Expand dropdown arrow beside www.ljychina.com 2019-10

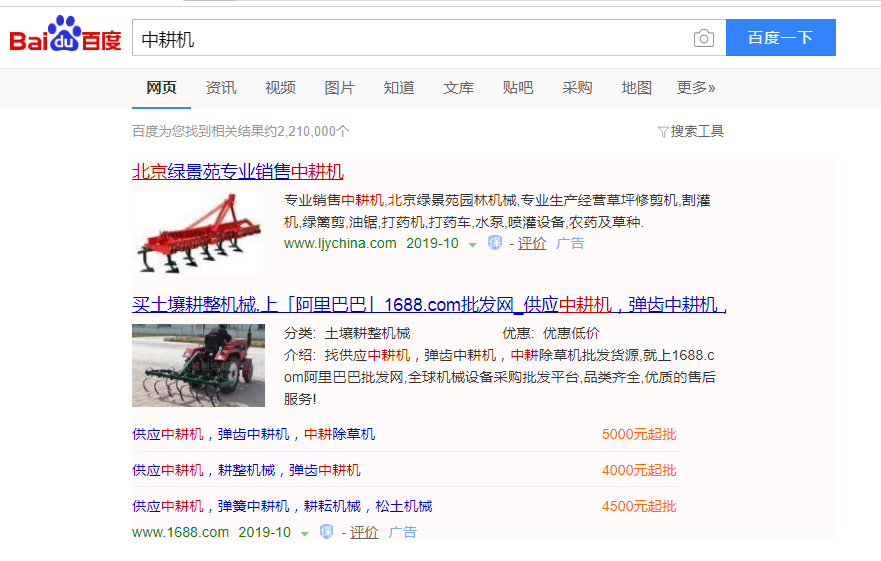click(x=473, y=245)
